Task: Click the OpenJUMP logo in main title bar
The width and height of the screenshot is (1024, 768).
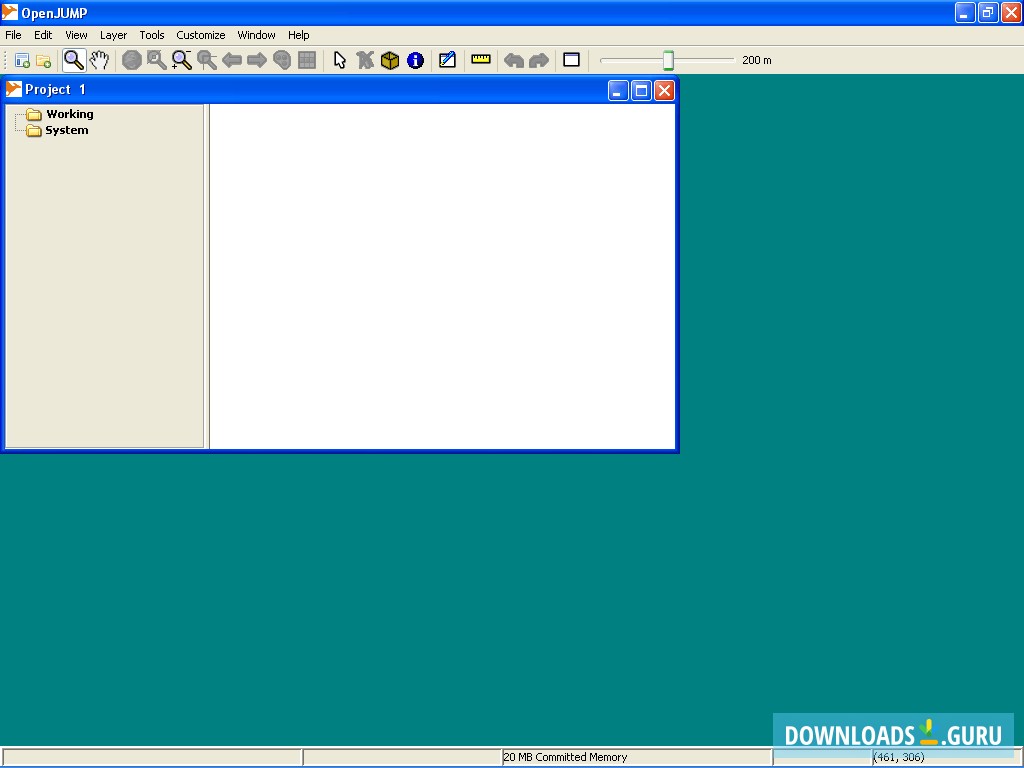Action: click(10, 12)
